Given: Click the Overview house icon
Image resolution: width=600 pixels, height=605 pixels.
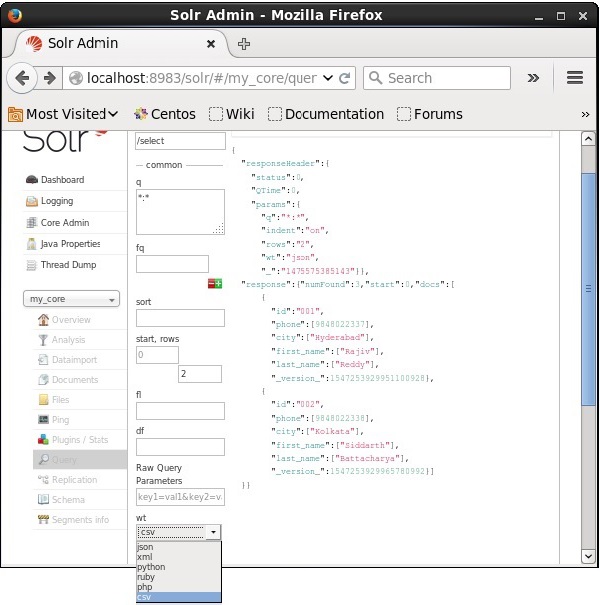Looking at the screenshot, I should pyautogui.click(x=43, y=319).
